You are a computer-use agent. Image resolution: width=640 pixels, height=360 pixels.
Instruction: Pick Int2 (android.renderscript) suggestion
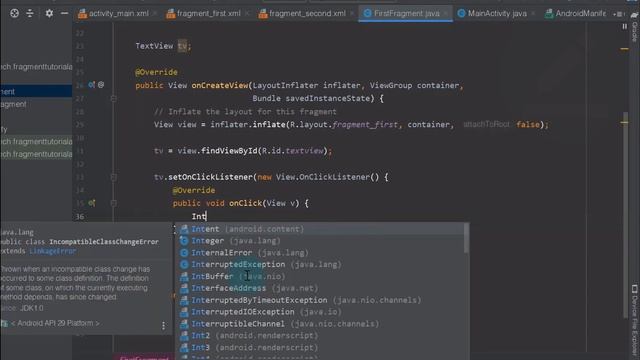tap(320, 336)
